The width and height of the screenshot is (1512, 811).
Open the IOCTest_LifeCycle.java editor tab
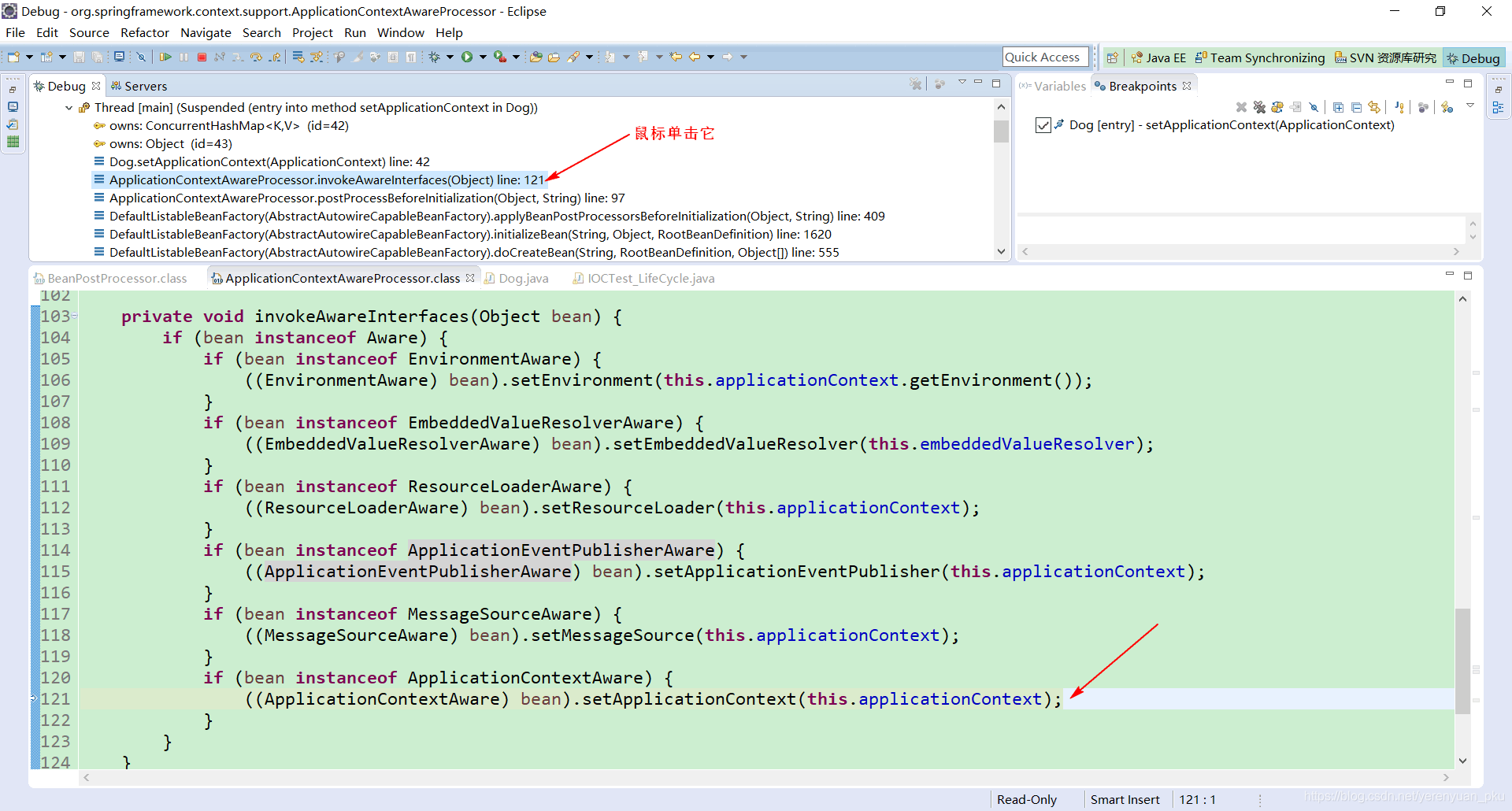click(644, 278)
